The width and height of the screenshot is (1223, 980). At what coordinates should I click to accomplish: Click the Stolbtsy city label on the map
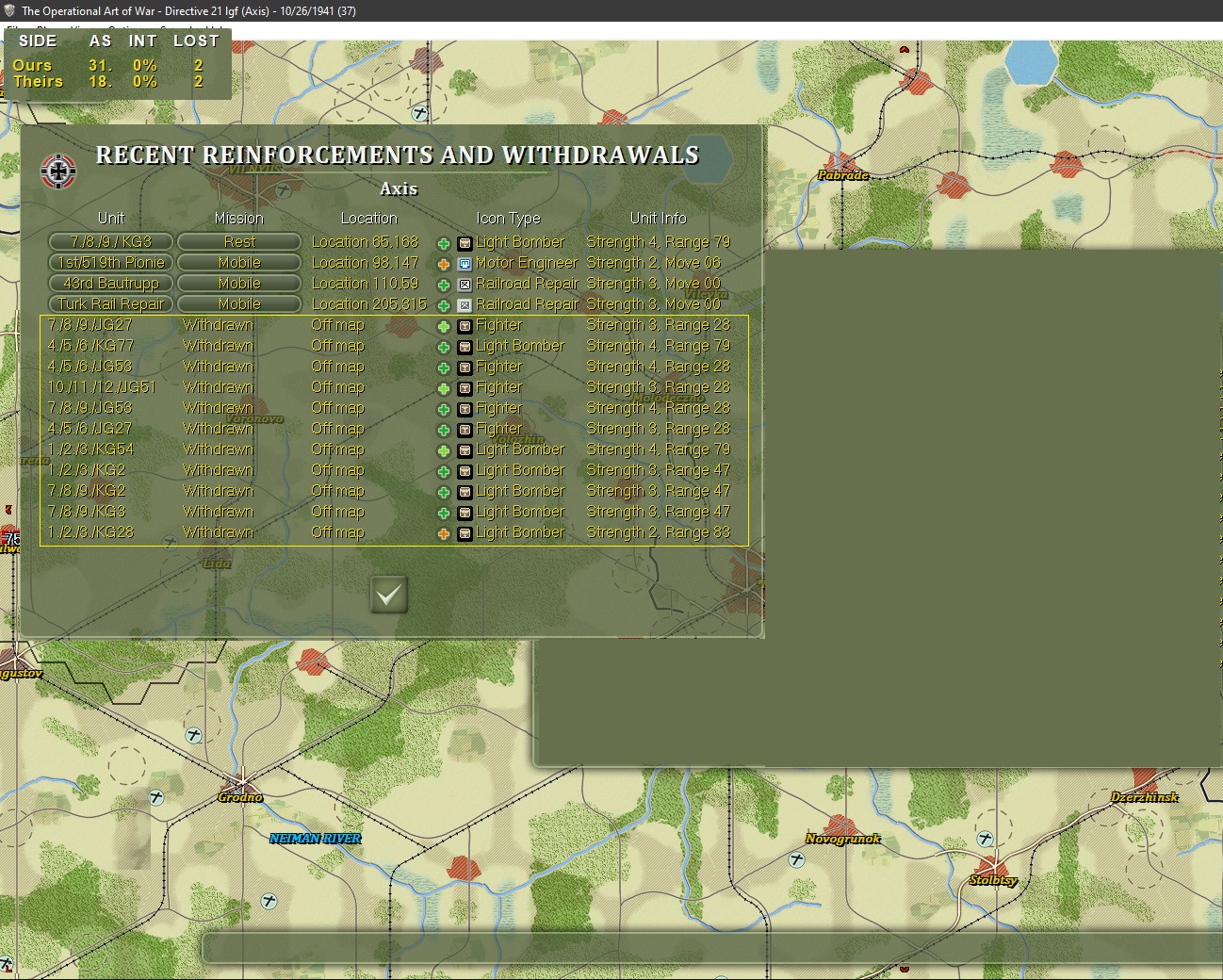point(994,880)
